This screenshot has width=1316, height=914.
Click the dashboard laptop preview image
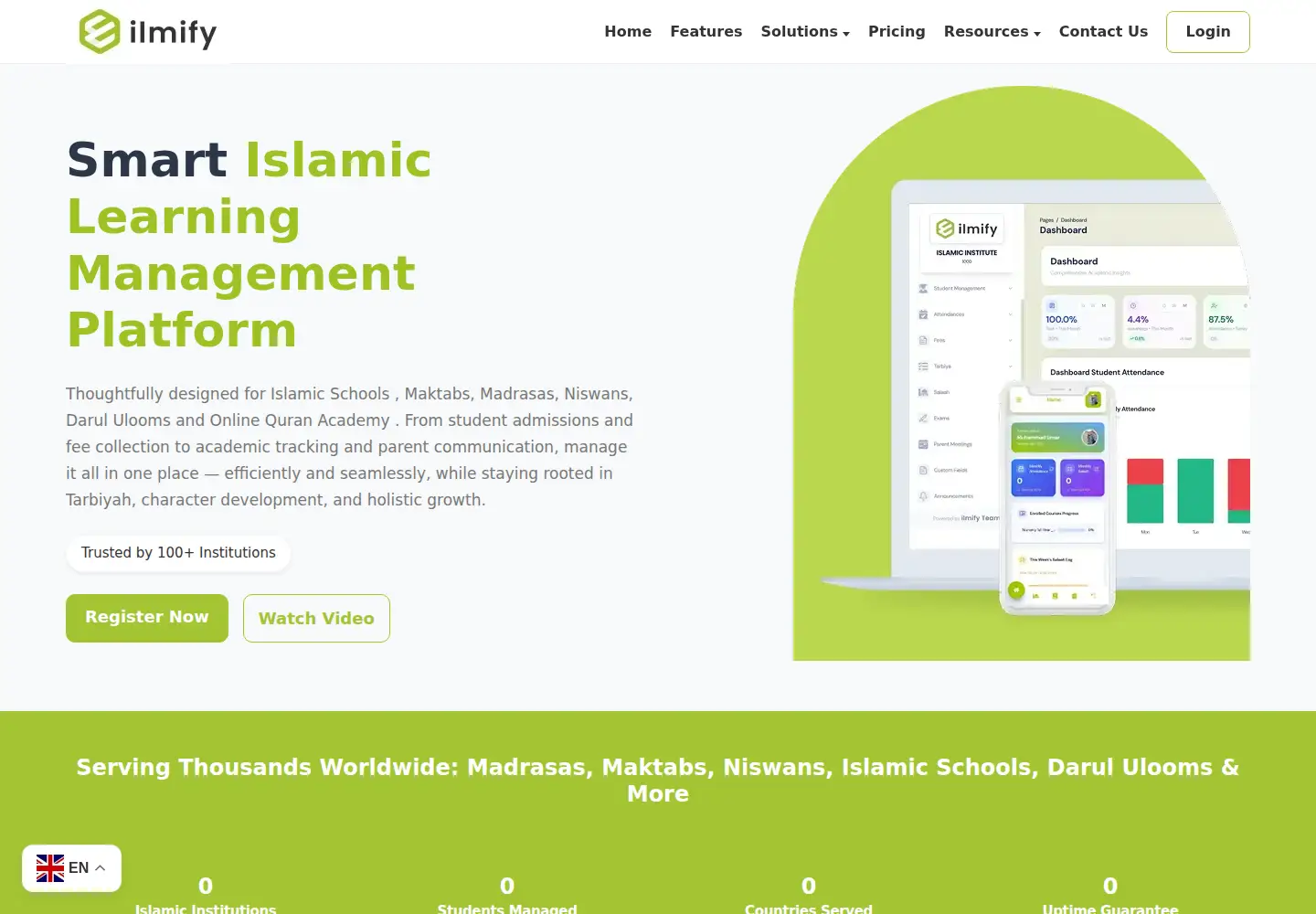[x=1022, y=373]
